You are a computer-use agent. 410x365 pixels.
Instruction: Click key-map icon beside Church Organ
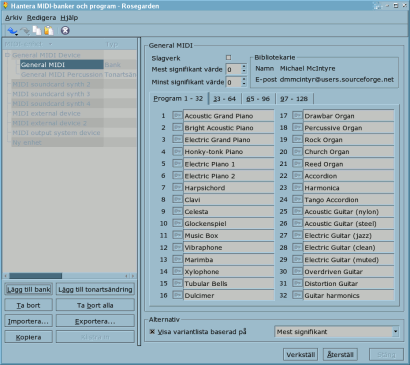coord(297,151)
